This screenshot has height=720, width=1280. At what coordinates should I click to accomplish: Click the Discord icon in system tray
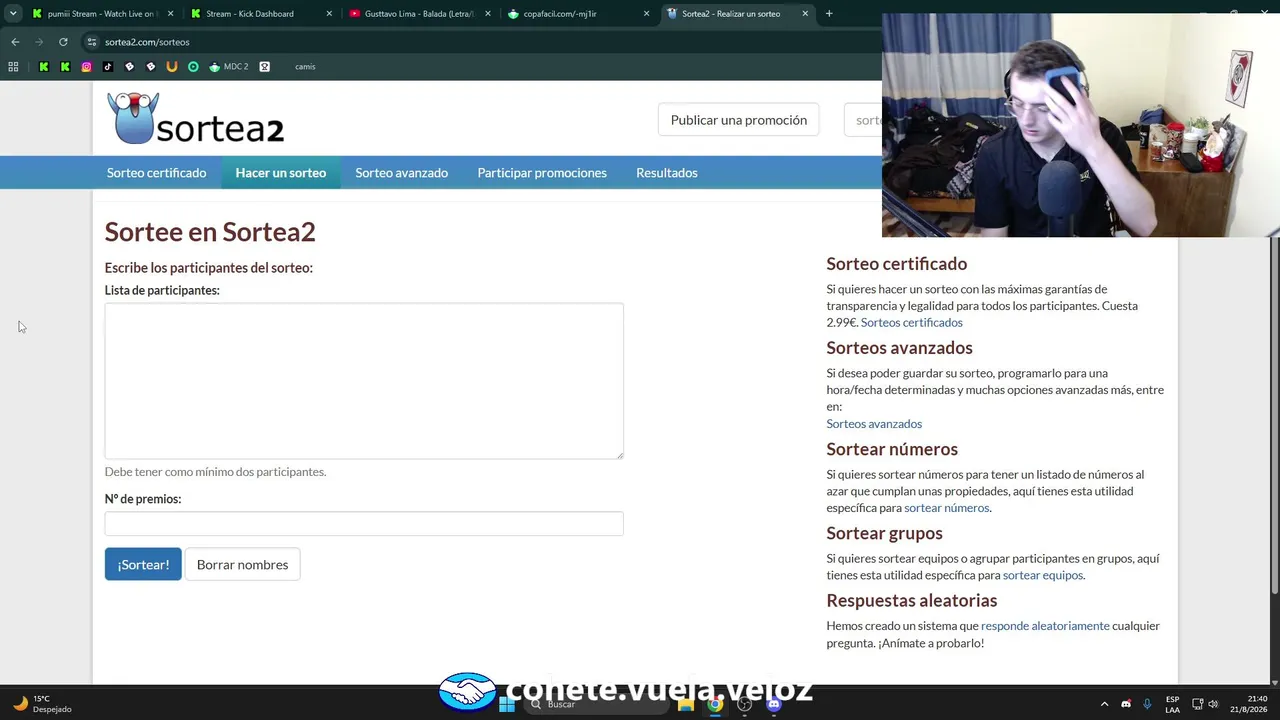(1126, 704)
